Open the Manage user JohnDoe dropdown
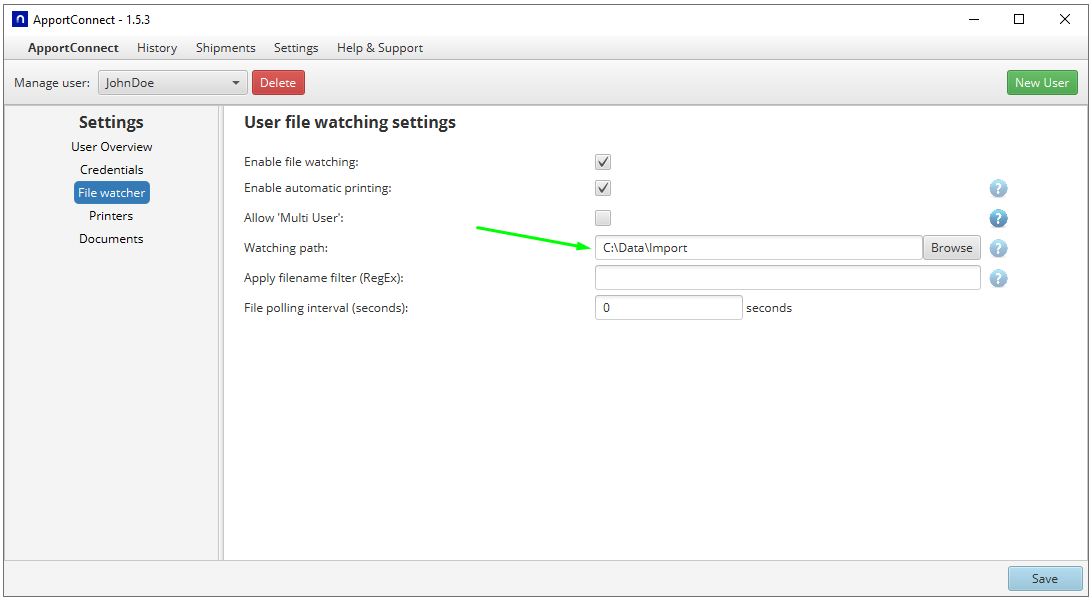Viewport: 1092px width, 600px height. [173, 83]
